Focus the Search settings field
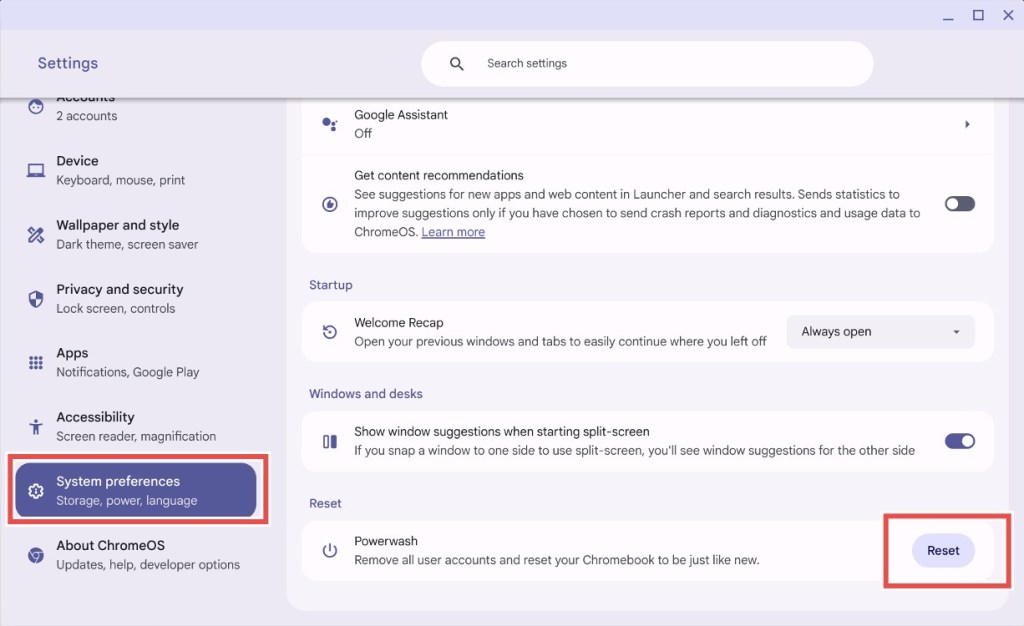 pos(647,63)
